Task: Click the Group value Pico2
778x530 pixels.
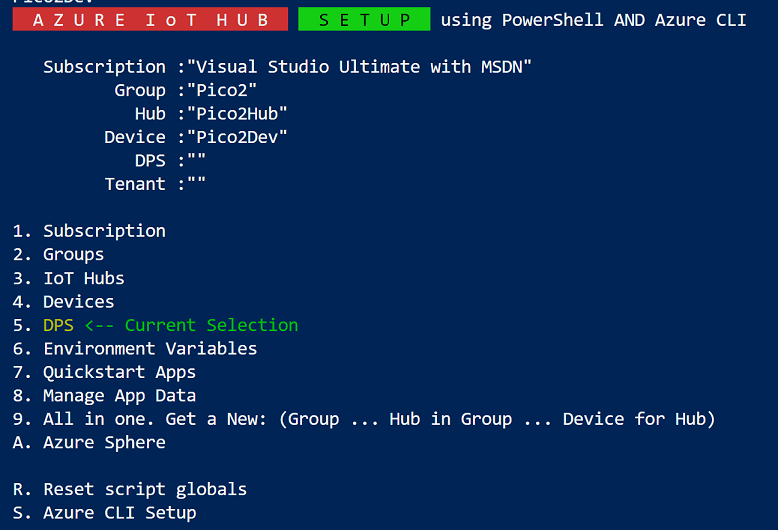Action: click(x=222, y=90)
